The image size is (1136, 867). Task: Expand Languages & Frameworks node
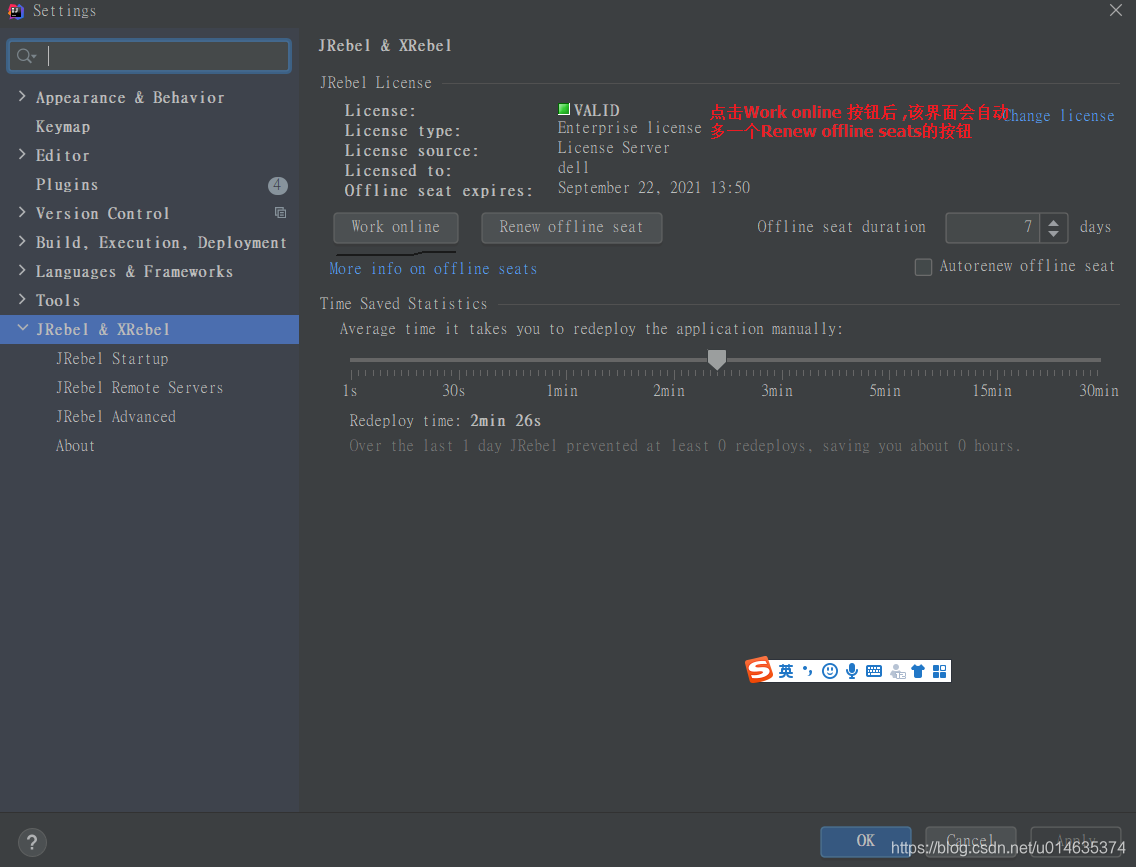[x=22, y=271]
